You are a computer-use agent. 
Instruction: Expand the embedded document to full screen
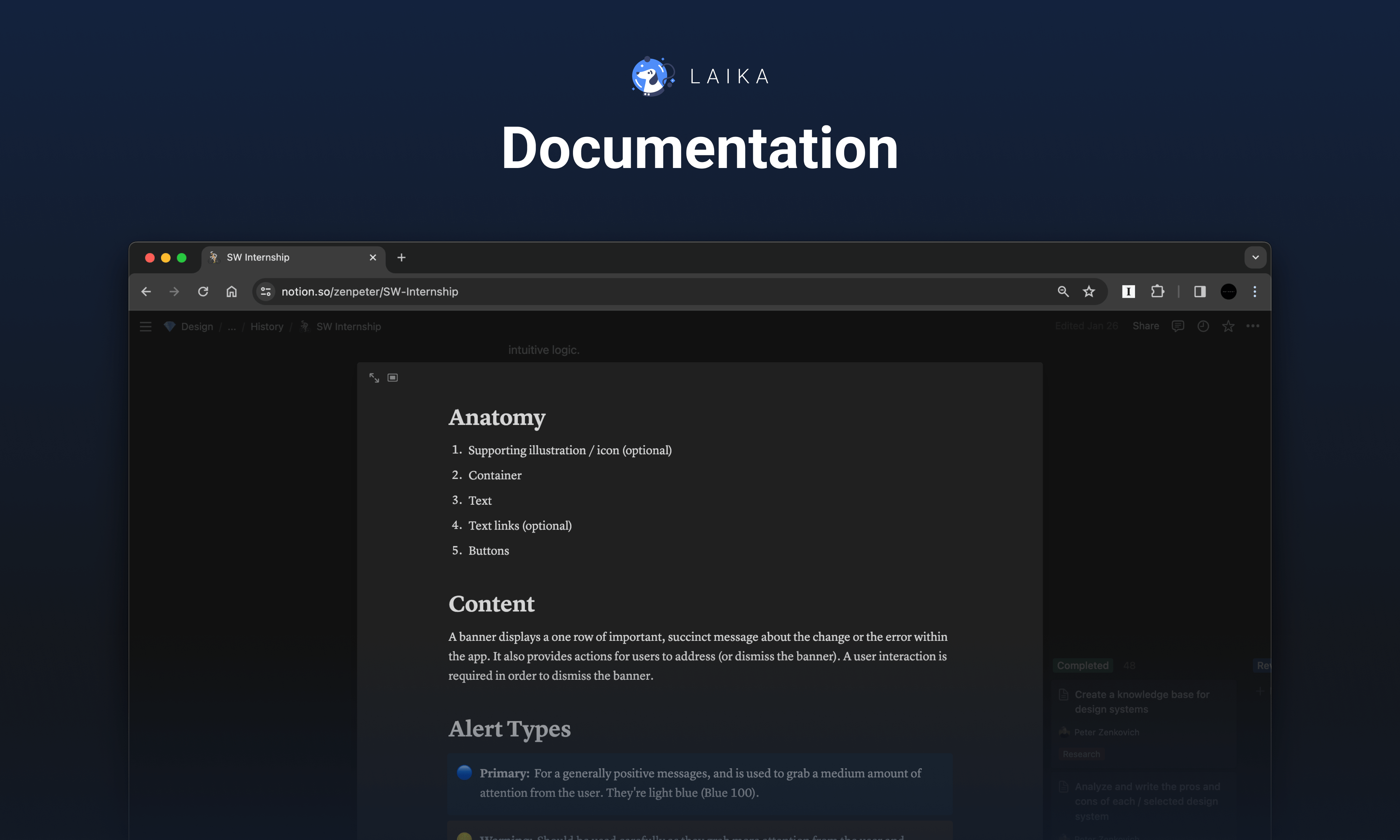374,378
